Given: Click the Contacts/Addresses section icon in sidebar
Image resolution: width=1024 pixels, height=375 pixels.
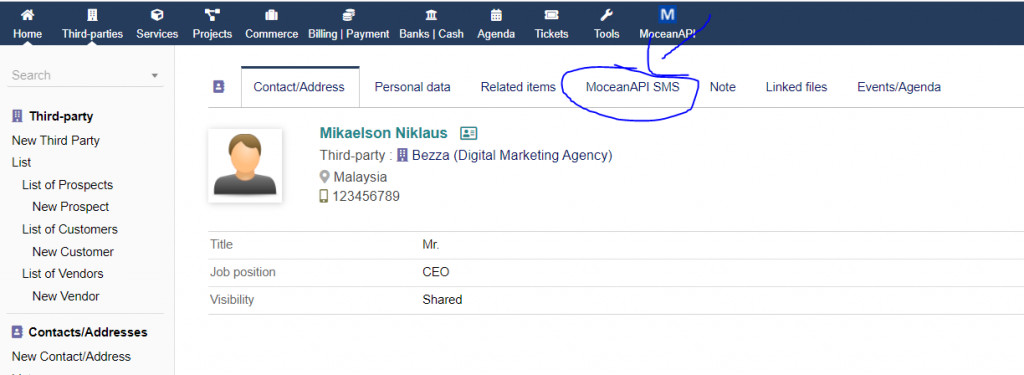Looking at the screenshot, I should tap(18, 332).
